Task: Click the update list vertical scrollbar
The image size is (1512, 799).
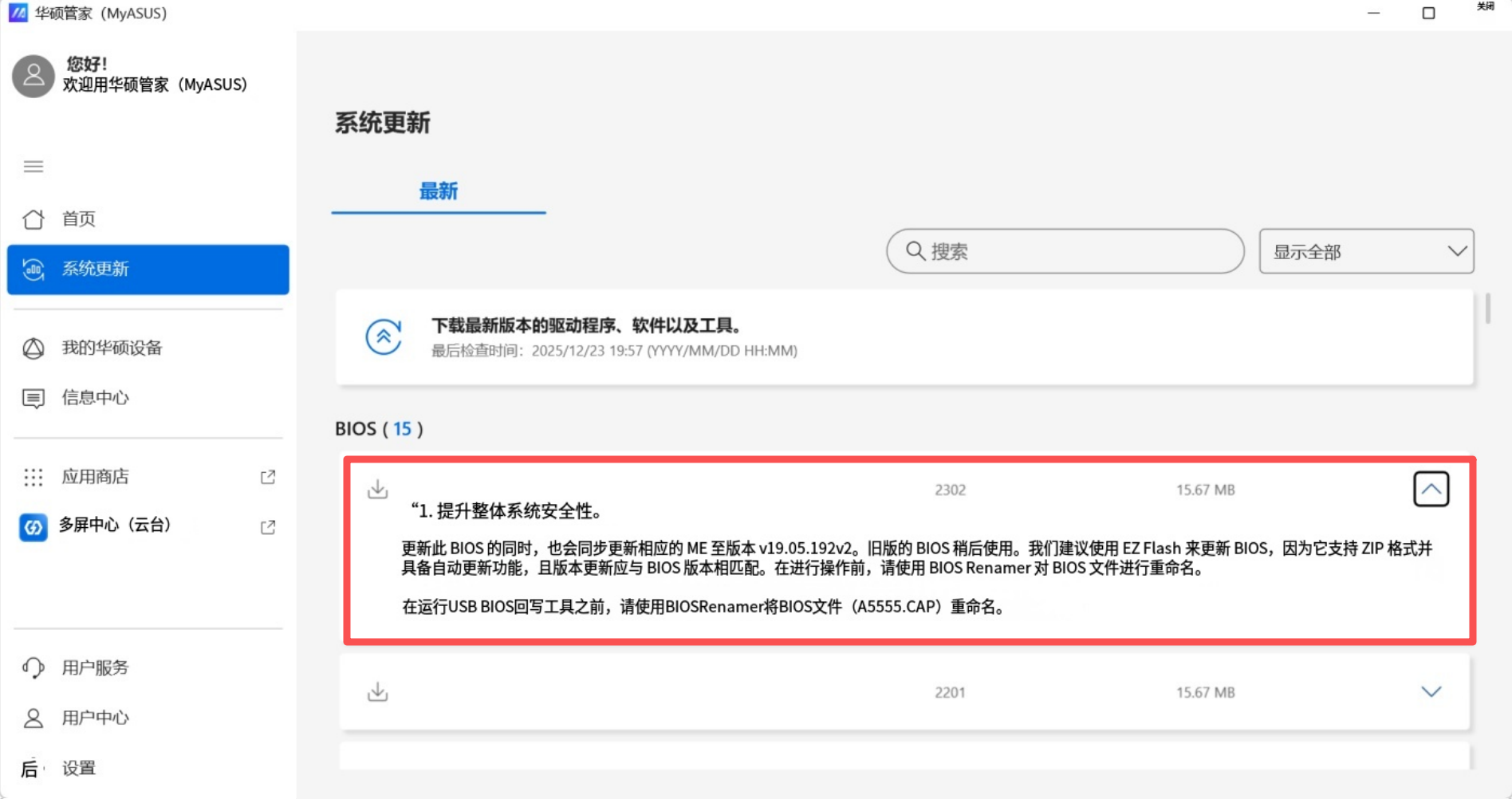Action: click(x=1488, y=309)
